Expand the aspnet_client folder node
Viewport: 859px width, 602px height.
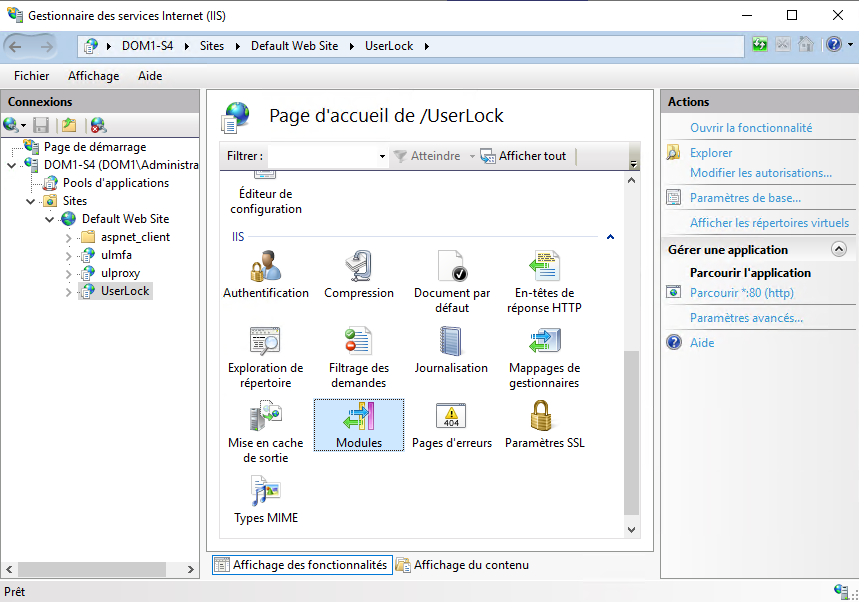point(68,237)
